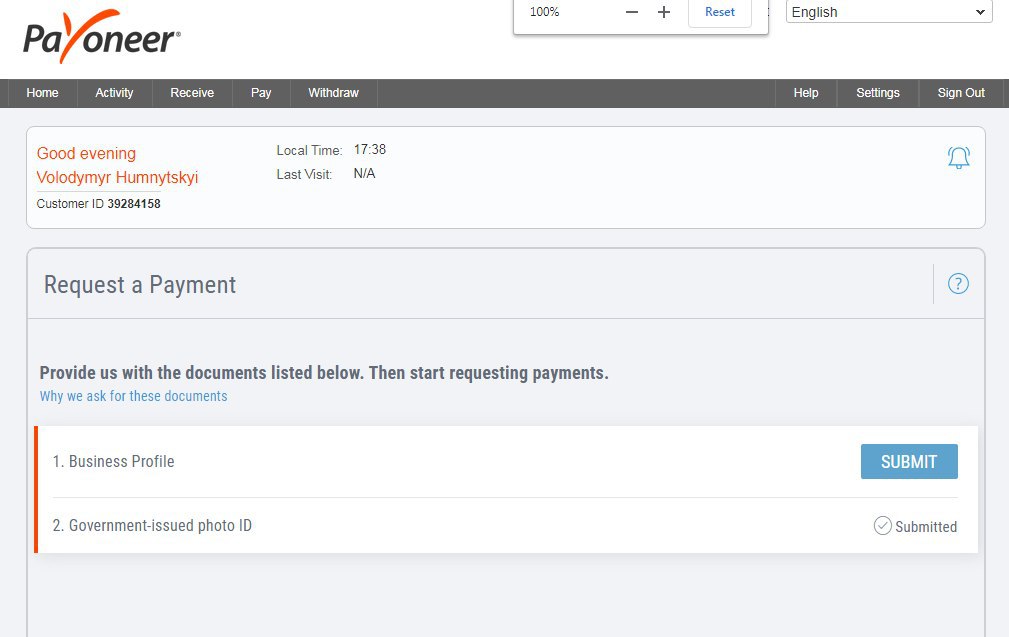Open the Help menu
This screenshot has width=1009, height=637.
click(x=806, y=93)
